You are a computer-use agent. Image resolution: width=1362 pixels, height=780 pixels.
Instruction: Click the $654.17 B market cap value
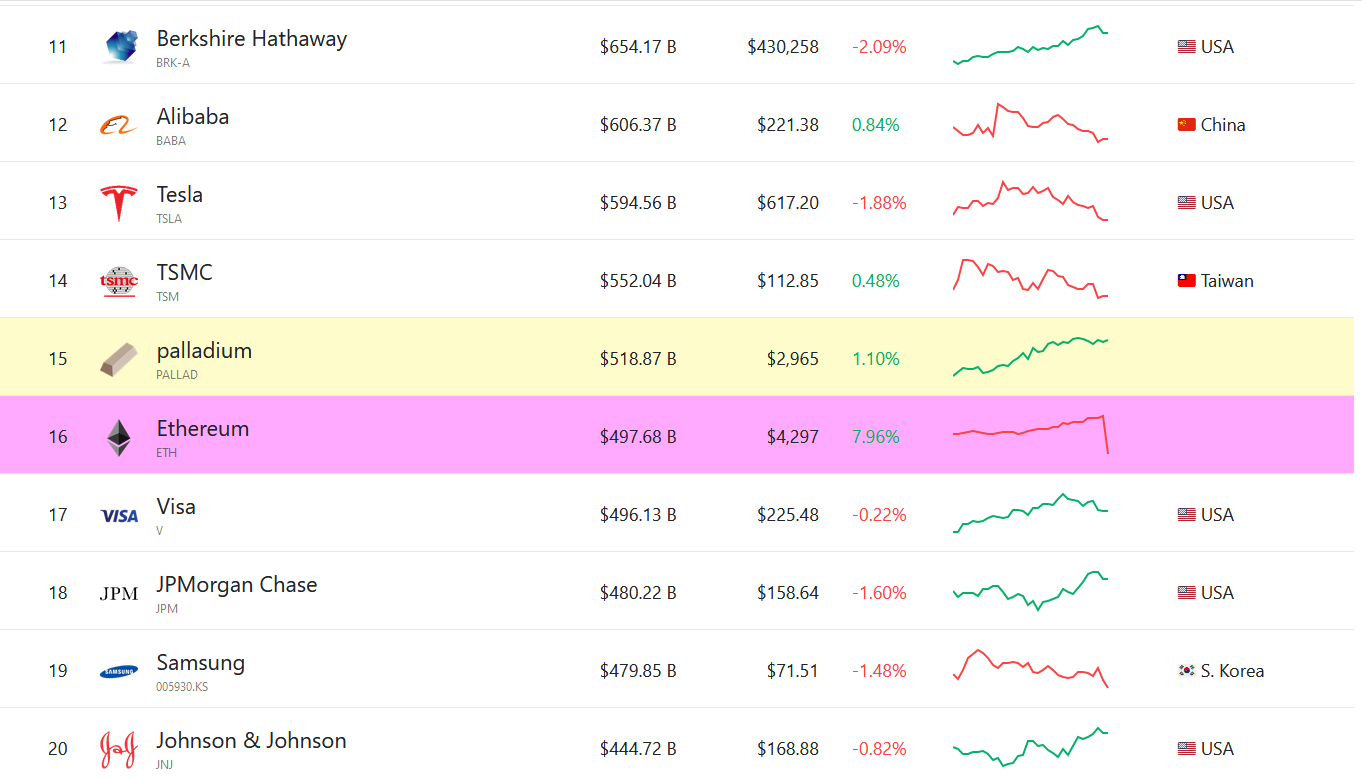638,47
